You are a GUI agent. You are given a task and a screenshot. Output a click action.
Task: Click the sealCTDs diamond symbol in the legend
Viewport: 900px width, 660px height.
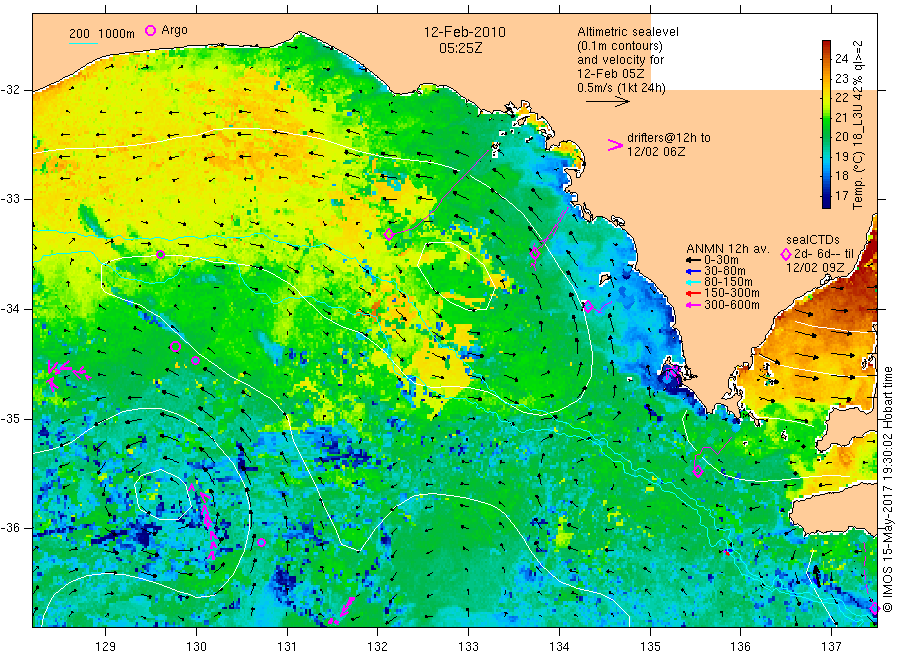(786, 254)
